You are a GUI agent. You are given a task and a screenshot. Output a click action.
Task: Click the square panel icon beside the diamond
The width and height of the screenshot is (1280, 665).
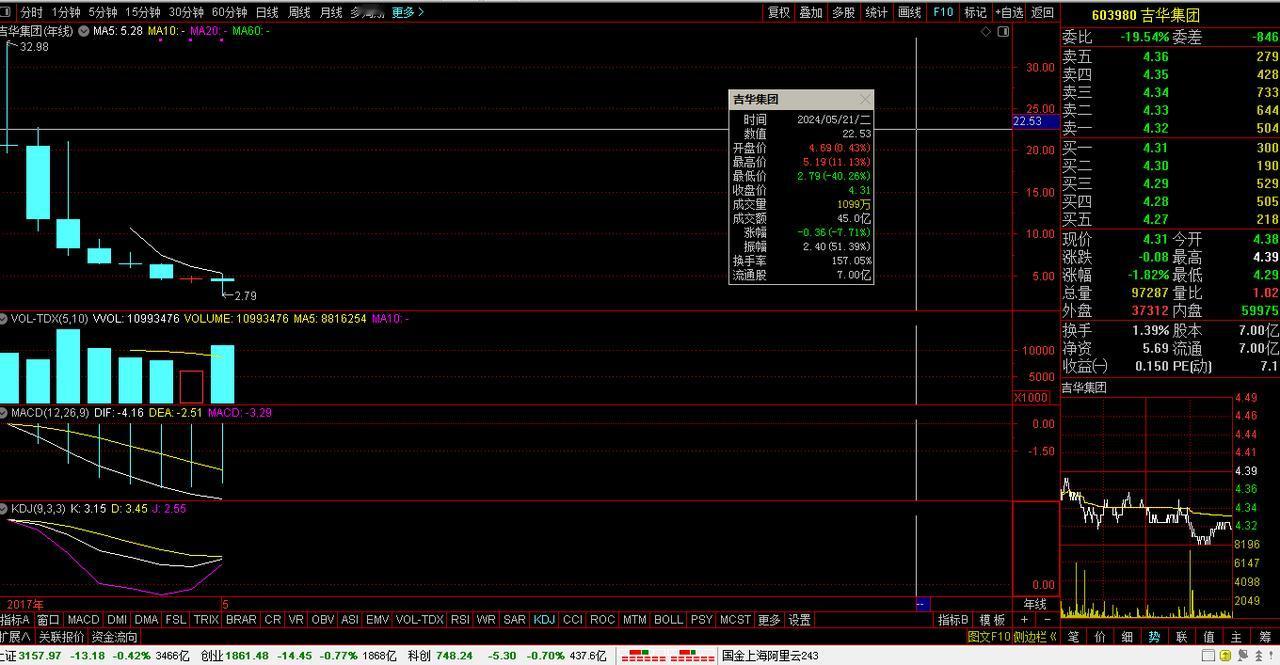pyautogui.click(x=1003, y=32)
